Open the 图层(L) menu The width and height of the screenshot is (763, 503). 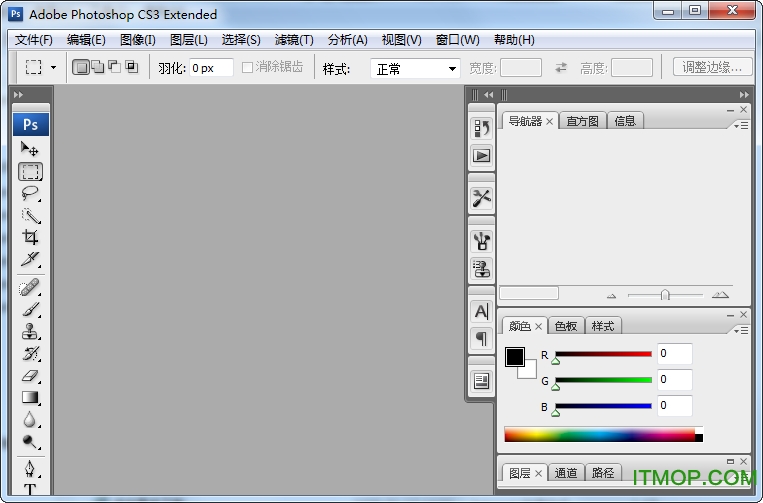click(189, 40)
